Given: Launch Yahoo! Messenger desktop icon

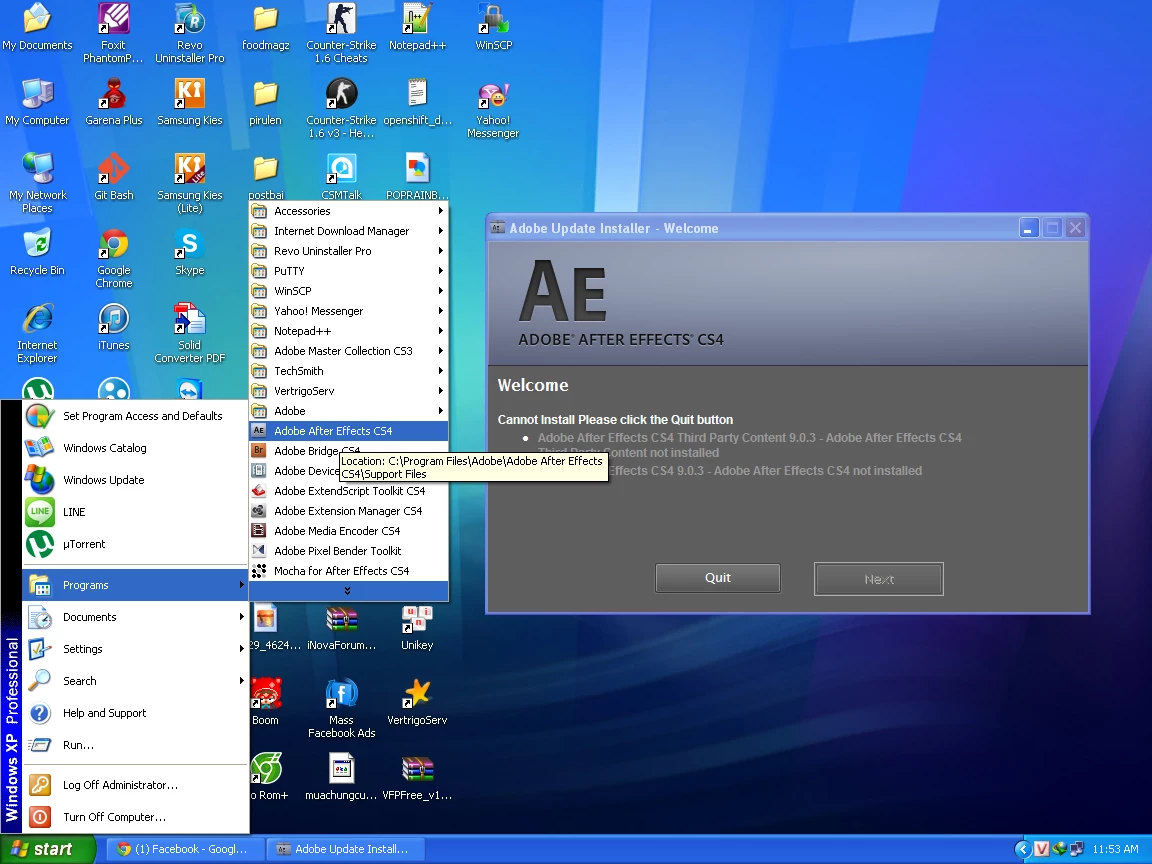Looking at the screenshot, I should point(493,108).
